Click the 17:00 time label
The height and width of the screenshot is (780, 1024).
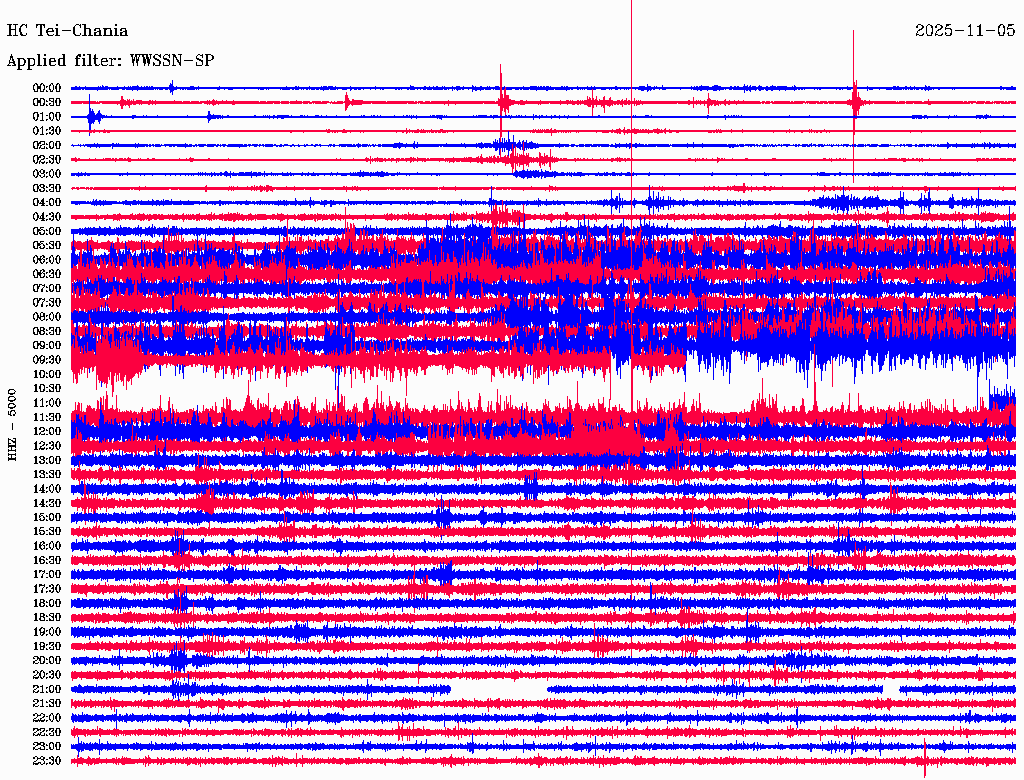(47, 575)
